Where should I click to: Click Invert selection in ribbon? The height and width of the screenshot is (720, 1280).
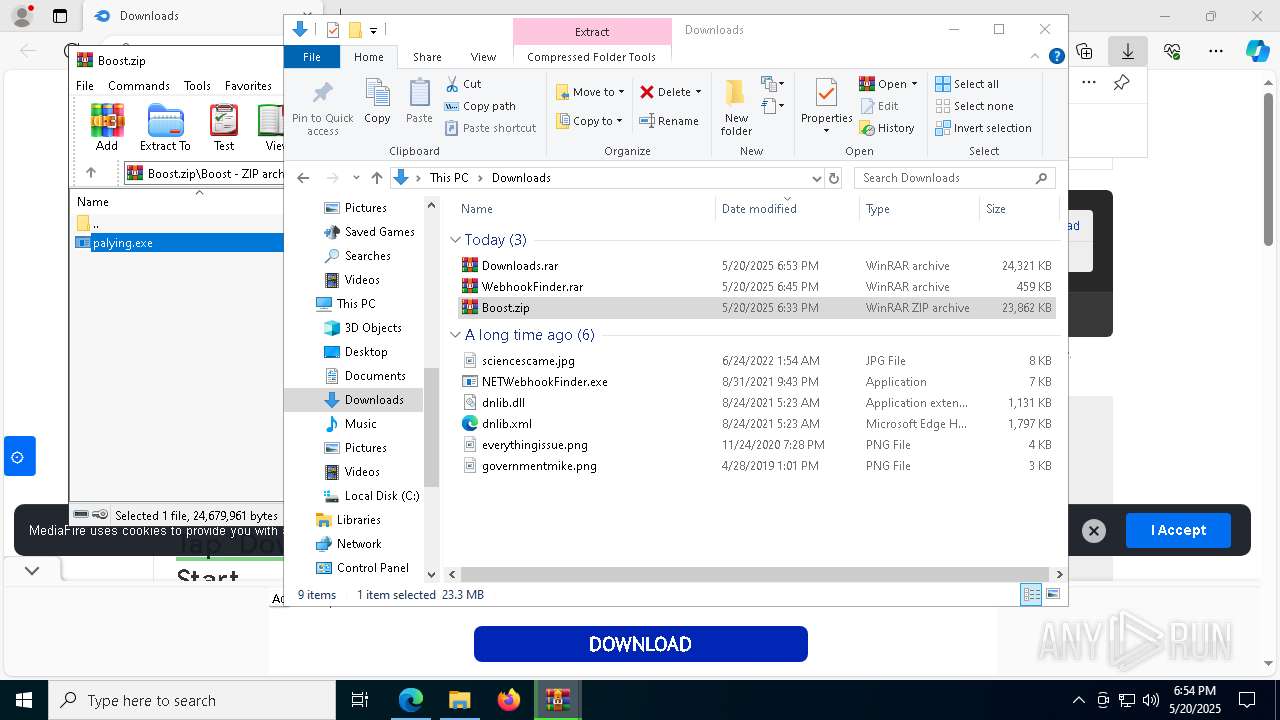[x=983, y=128]
